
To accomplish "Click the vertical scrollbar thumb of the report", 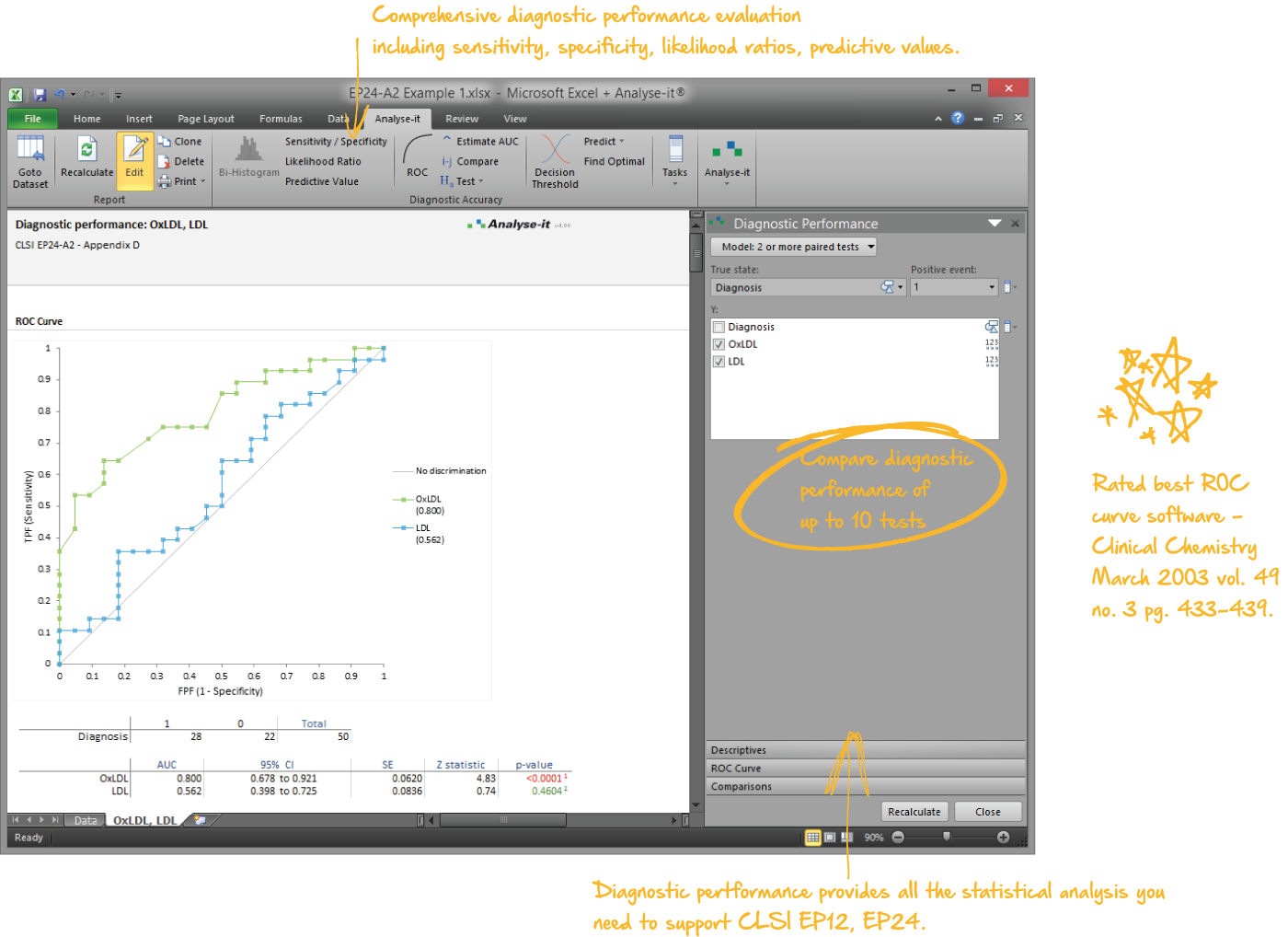I will [x=696, y=252].
